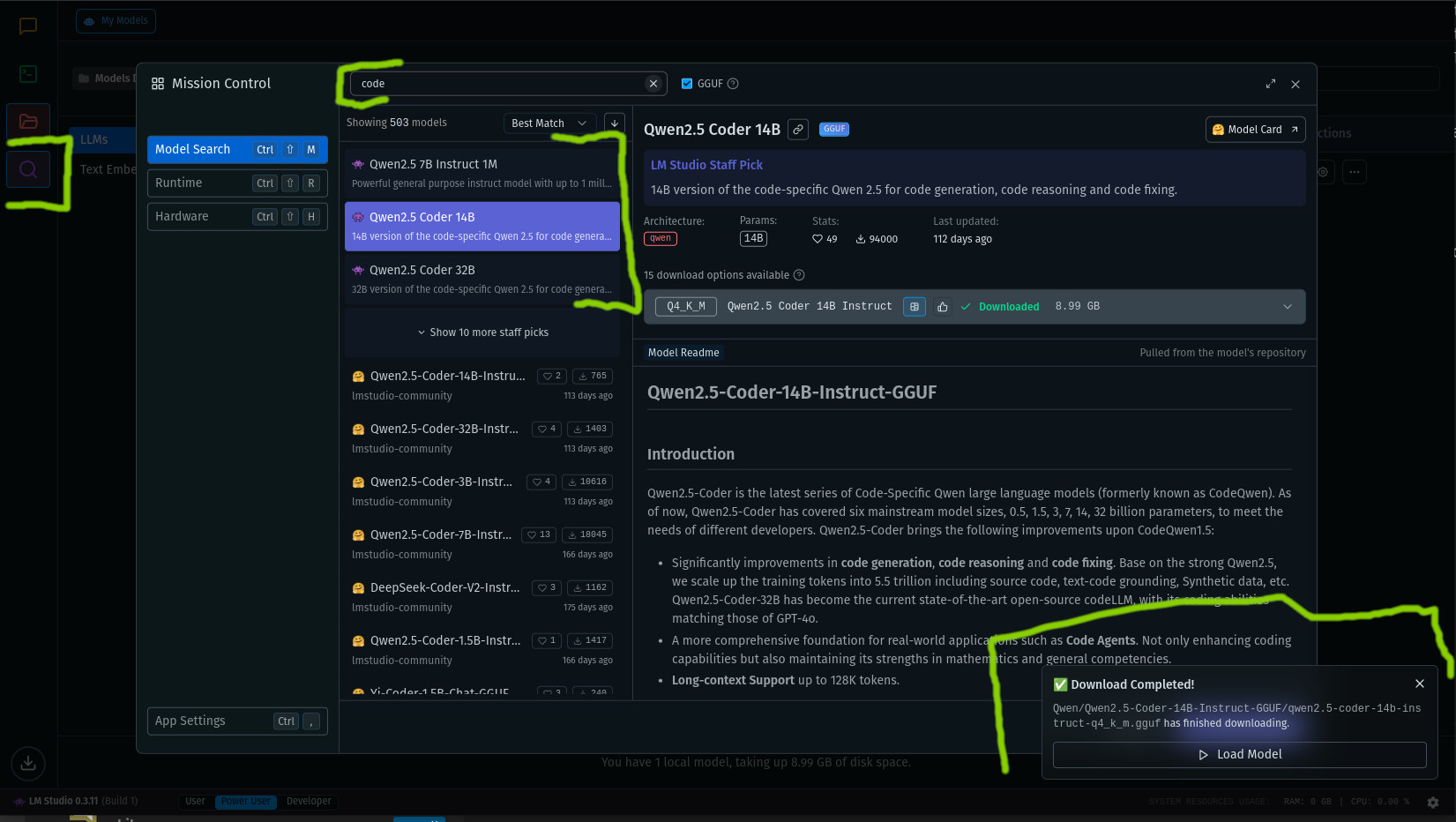Click the LM Studio Staff Pick label
The width and height of the screenshot is (1456, 822).
(x=706, y=165)
